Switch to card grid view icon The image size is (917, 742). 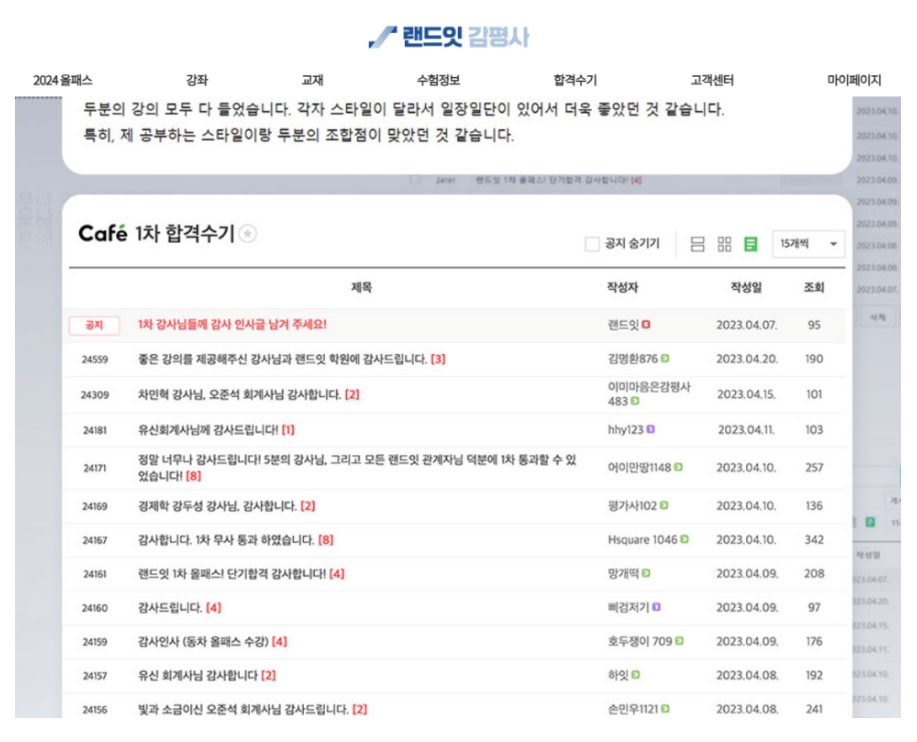point(725,244)
